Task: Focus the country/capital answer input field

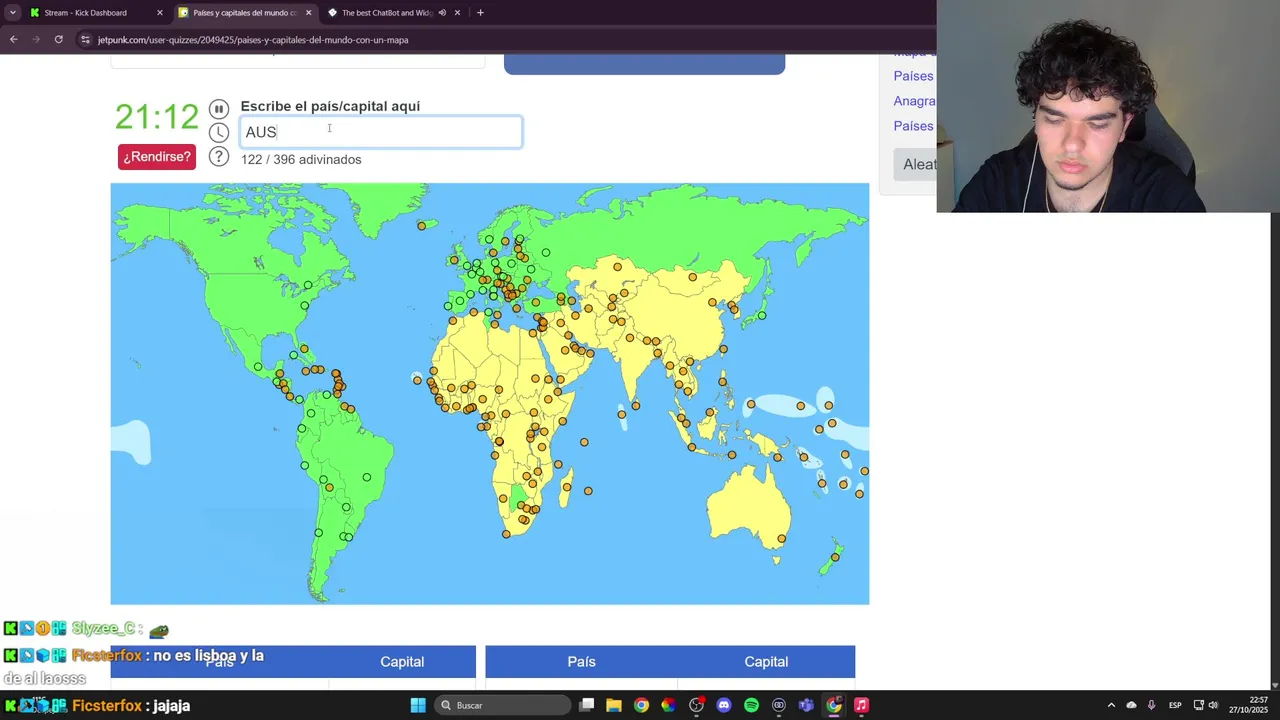Action: (x=381, y=132)
